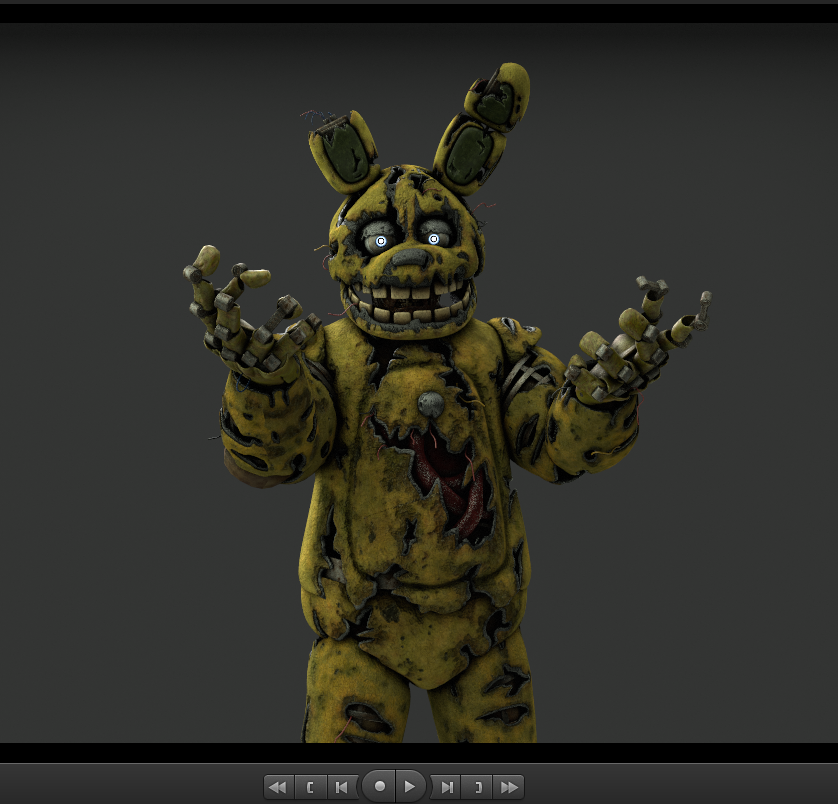Screen dimensions: 838x804
Task: Jump to the end with the double-right-arrow button
Action: 508,787
